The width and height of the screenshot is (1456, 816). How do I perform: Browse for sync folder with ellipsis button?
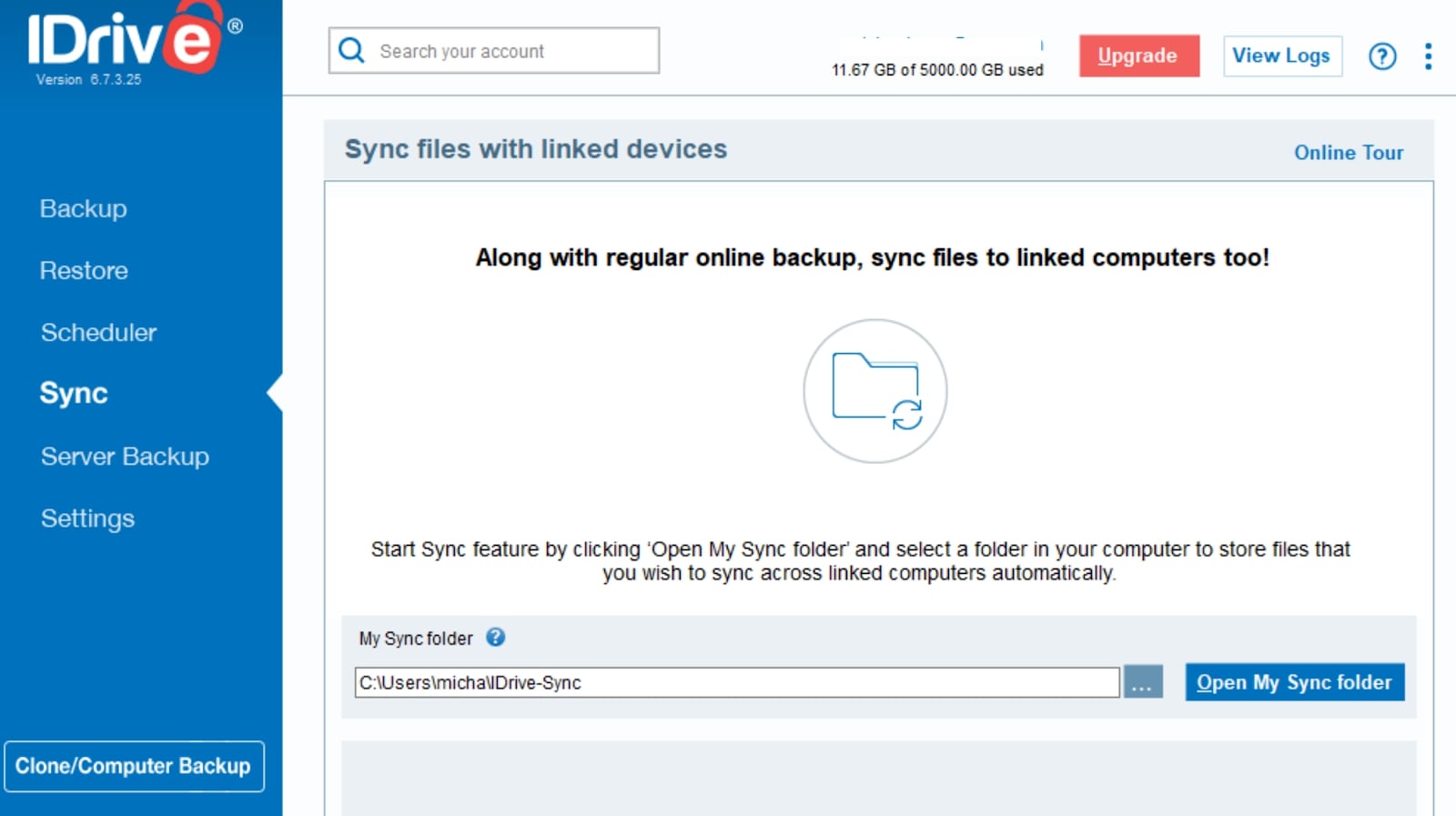click(x=1143, y=681)
